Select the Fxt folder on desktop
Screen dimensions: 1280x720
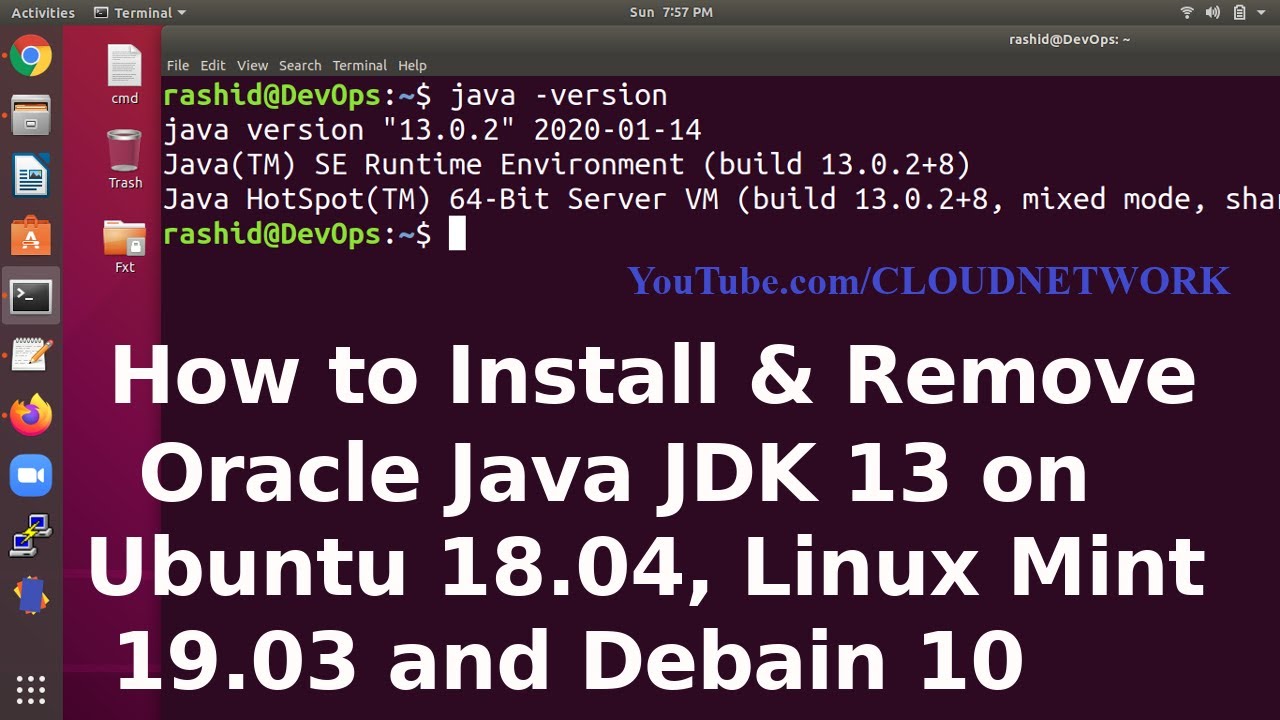(125, 246)
